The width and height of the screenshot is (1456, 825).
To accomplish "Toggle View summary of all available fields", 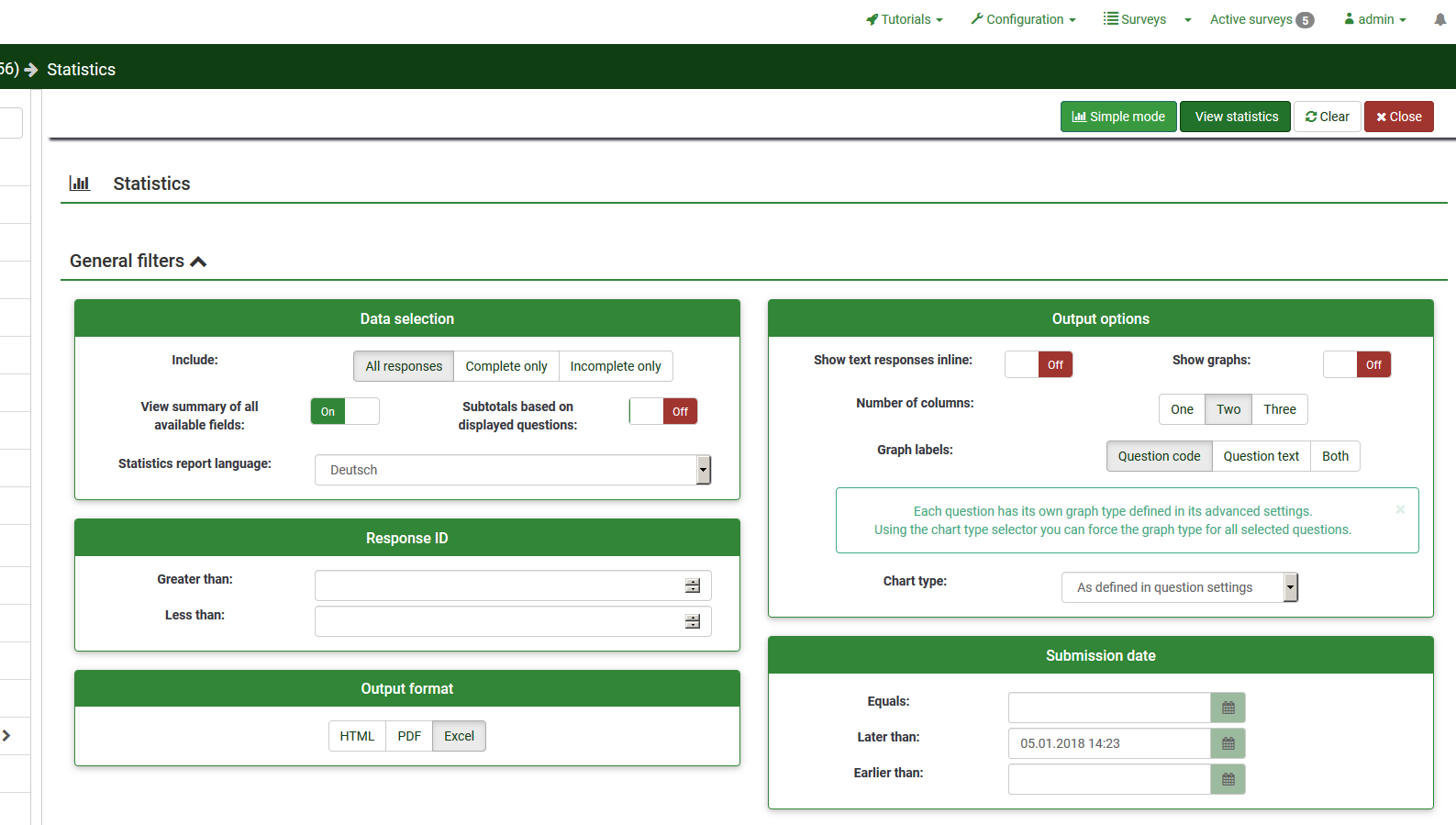I will tap(345, 411).
